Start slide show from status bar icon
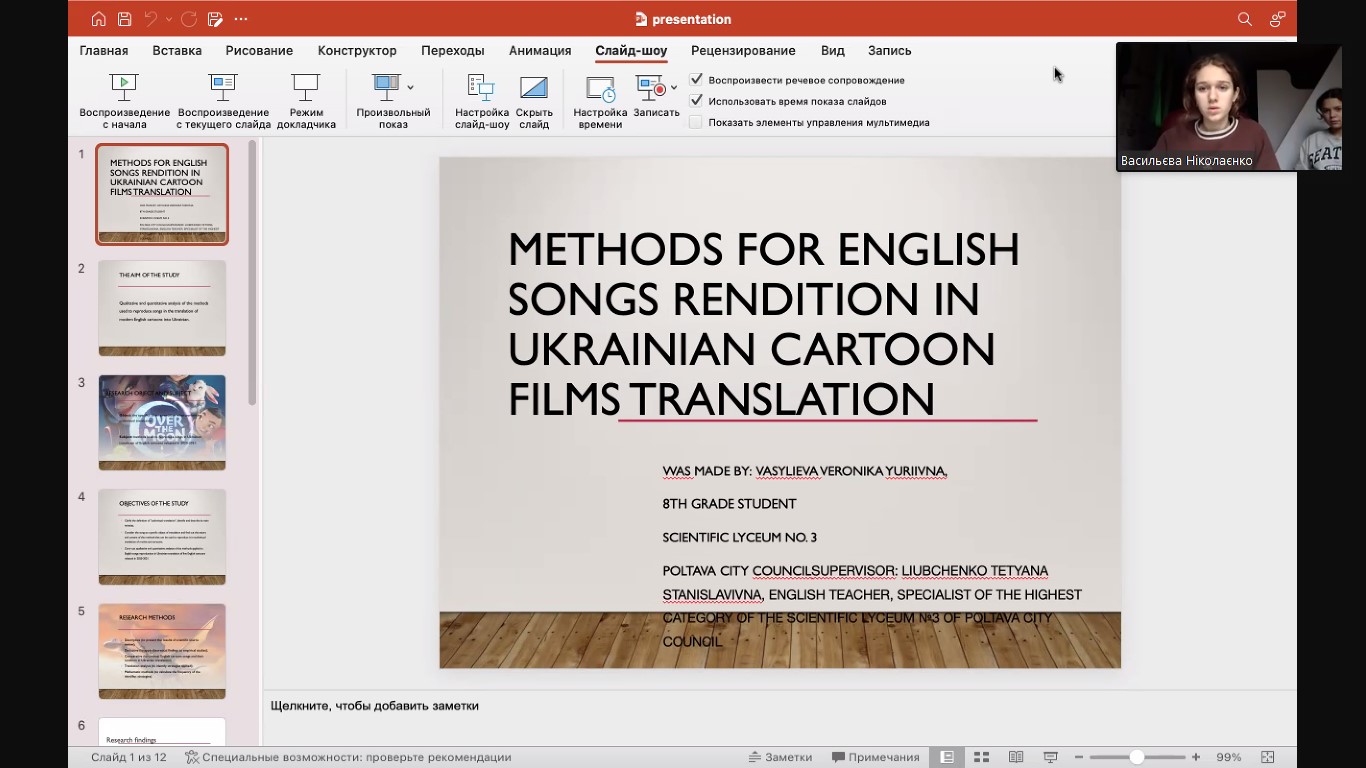 1050,757
